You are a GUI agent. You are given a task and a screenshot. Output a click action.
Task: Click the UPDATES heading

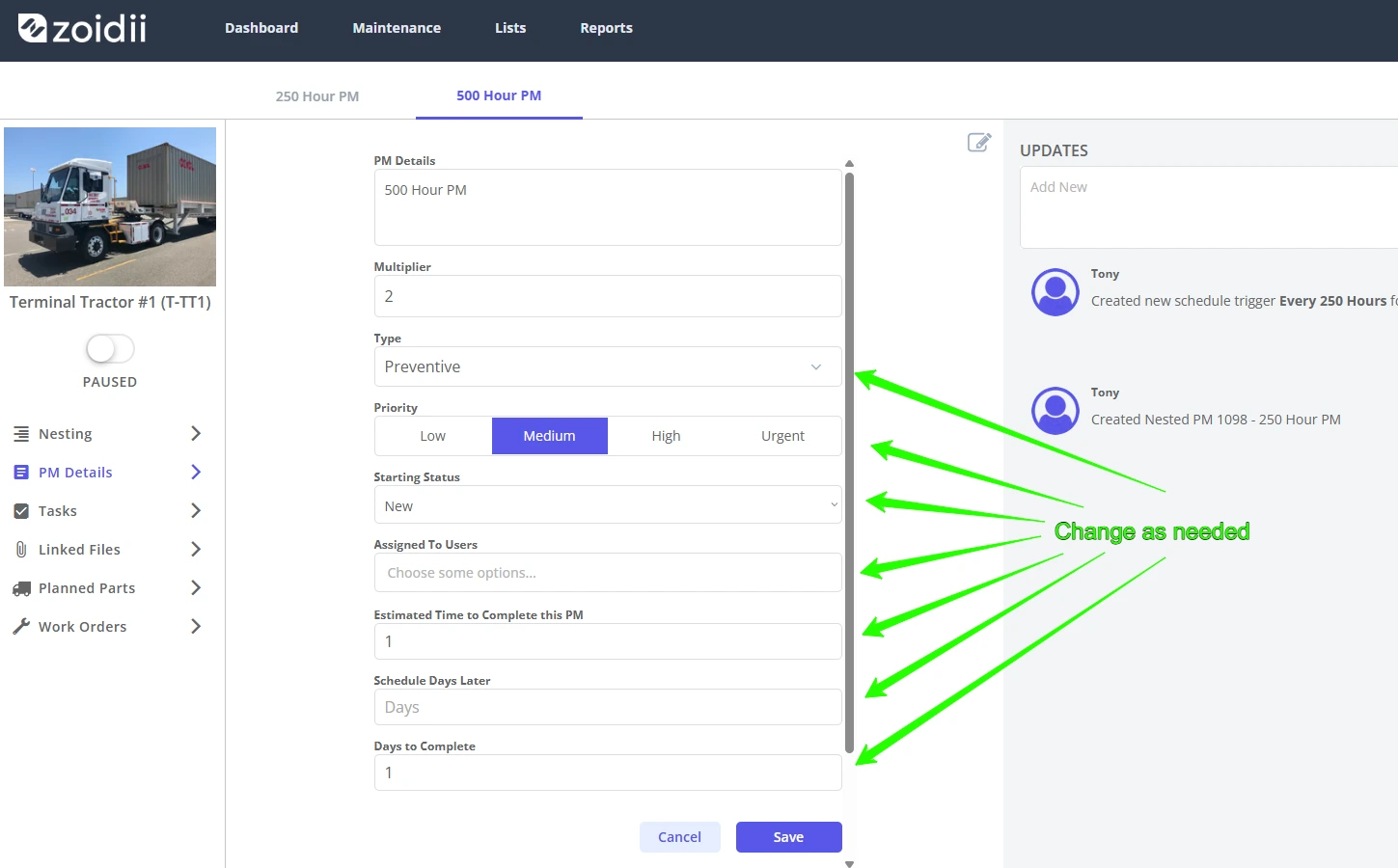[x=1054, y=150]
